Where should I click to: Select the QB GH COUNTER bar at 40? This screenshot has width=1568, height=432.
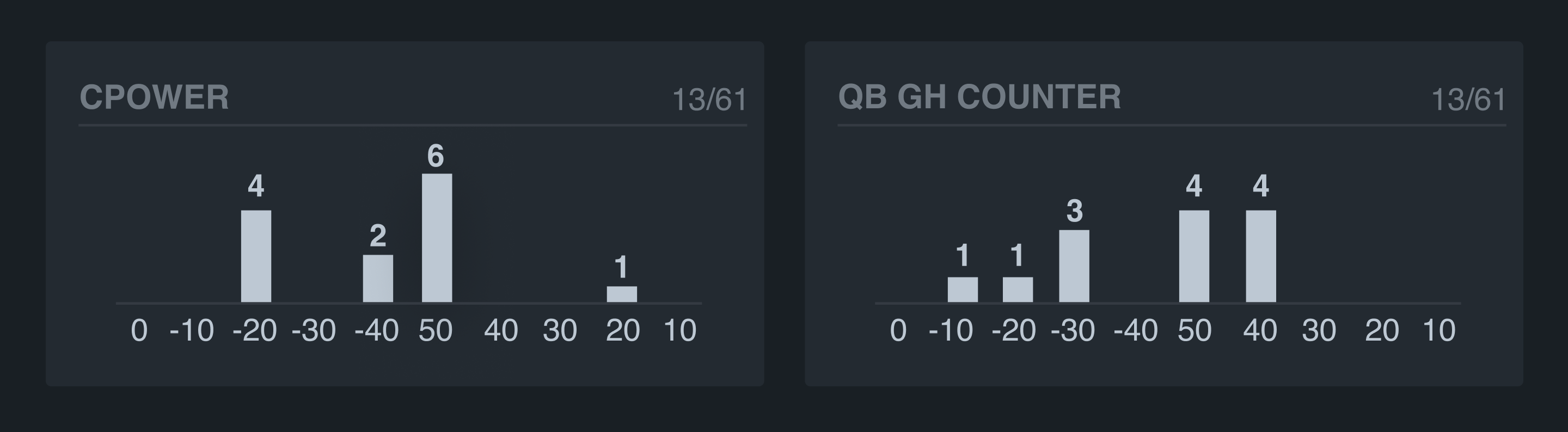coord(1260,256)
